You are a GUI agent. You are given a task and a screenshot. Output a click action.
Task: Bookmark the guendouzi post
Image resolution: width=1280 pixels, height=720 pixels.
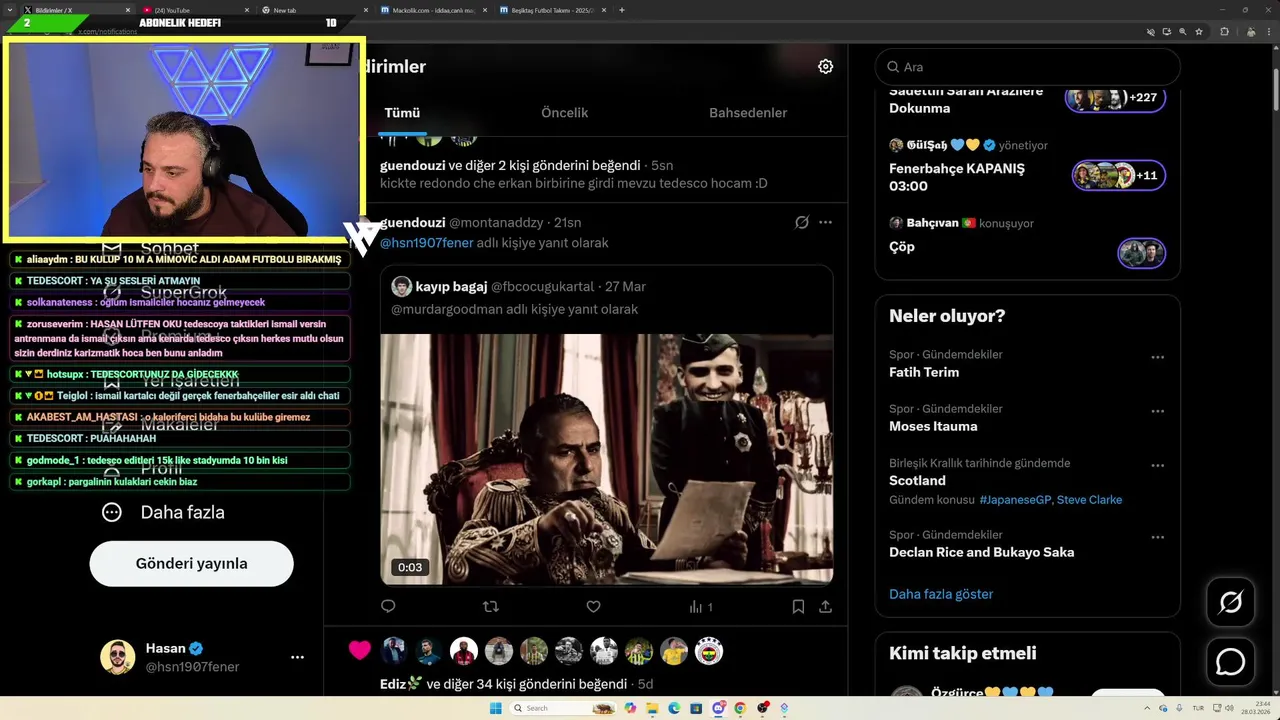[798, 606]
